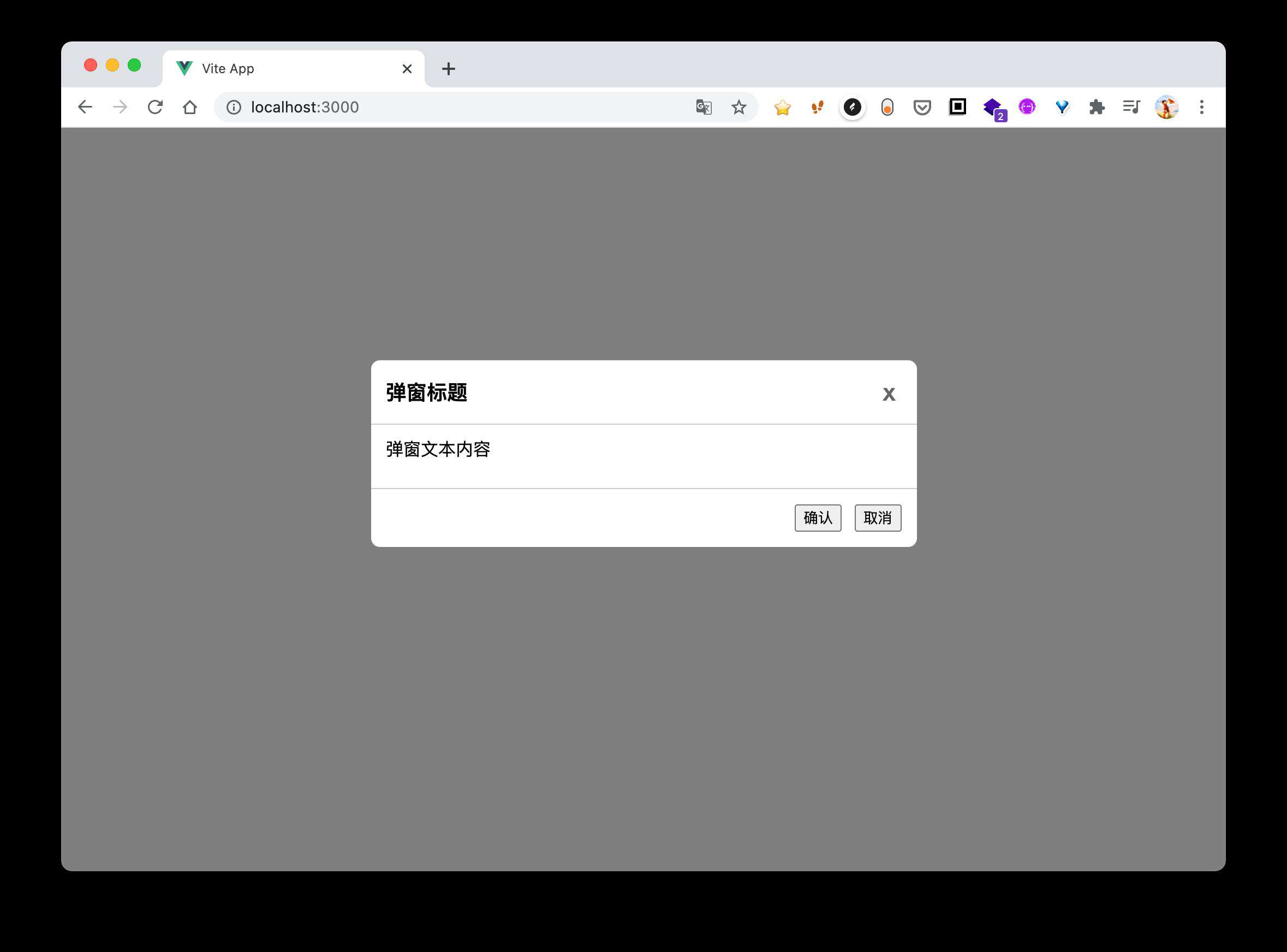The width and height of the screenshot is (1287, 952).
Task: Click the green window fullscreen button
Action: tap(134, 65)
